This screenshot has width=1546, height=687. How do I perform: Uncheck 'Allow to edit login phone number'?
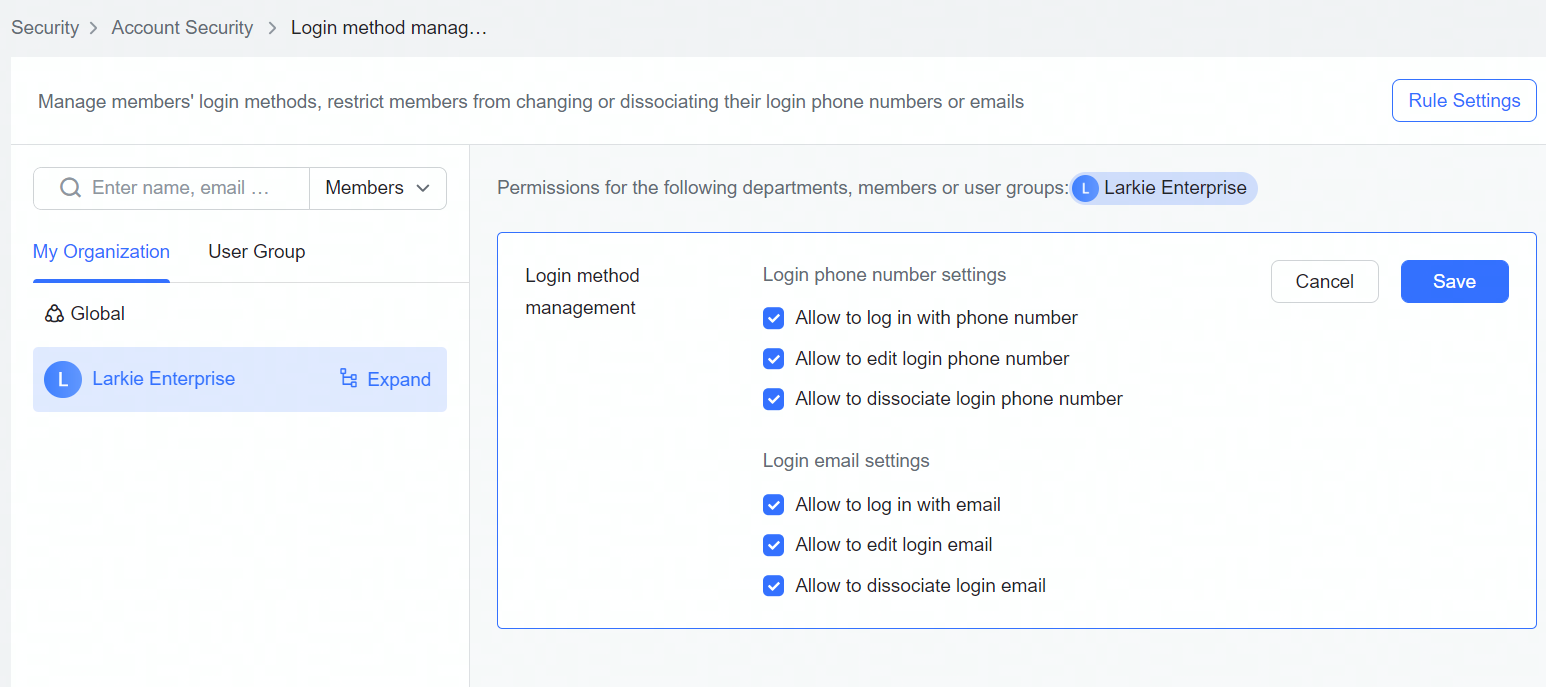click(773, 358)
